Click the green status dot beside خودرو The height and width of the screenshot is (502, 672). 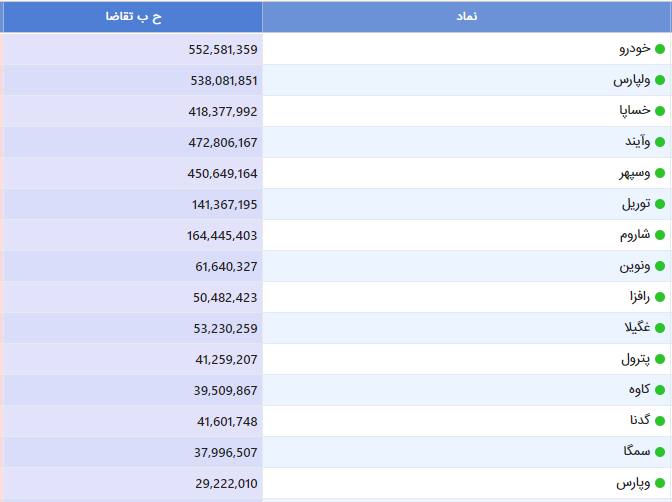pyautogui.click(x=660, y=49)
